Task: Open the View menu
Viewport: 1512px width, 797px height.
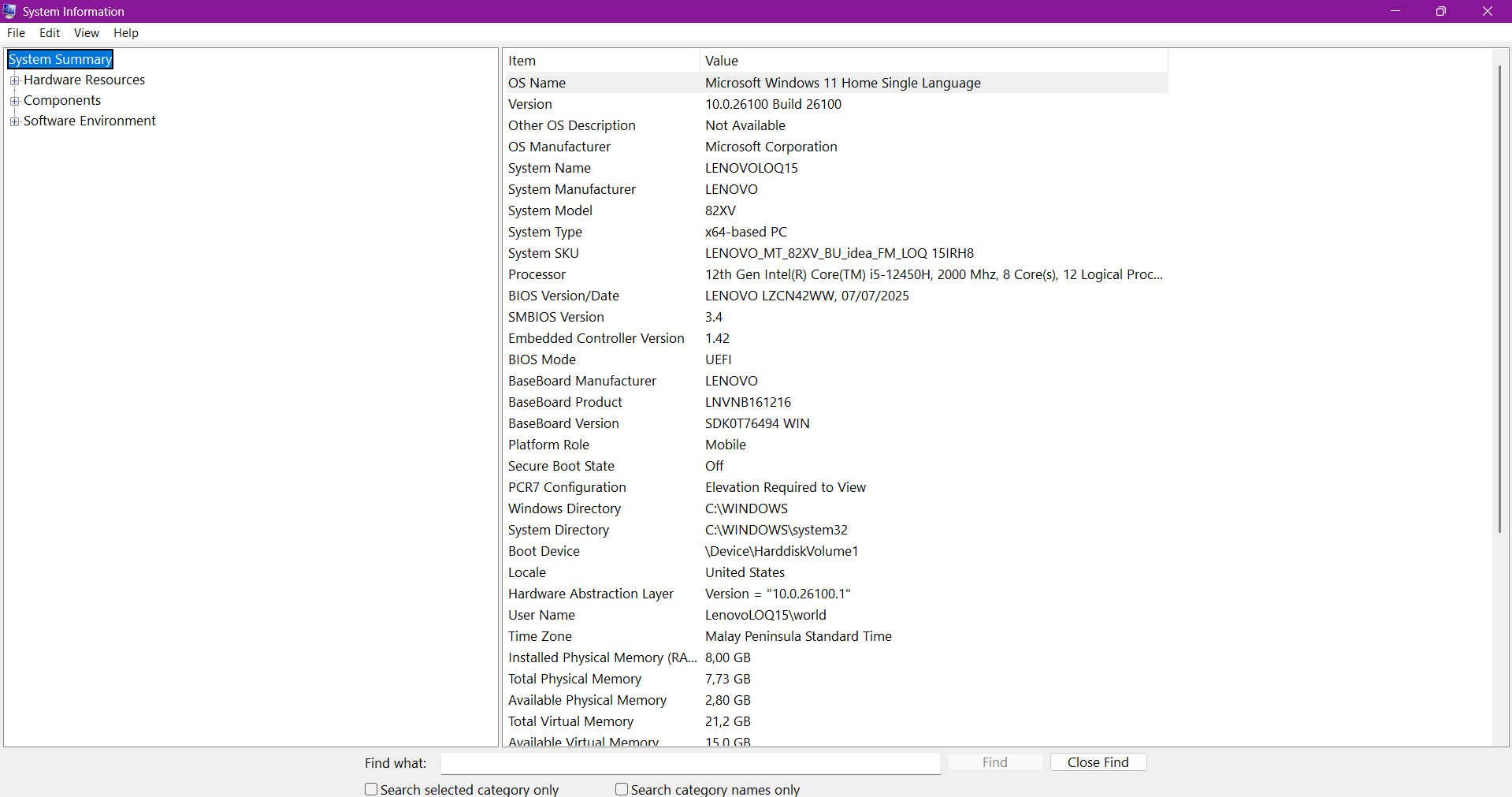Action: pyautogui.click(x=87, y=33)
